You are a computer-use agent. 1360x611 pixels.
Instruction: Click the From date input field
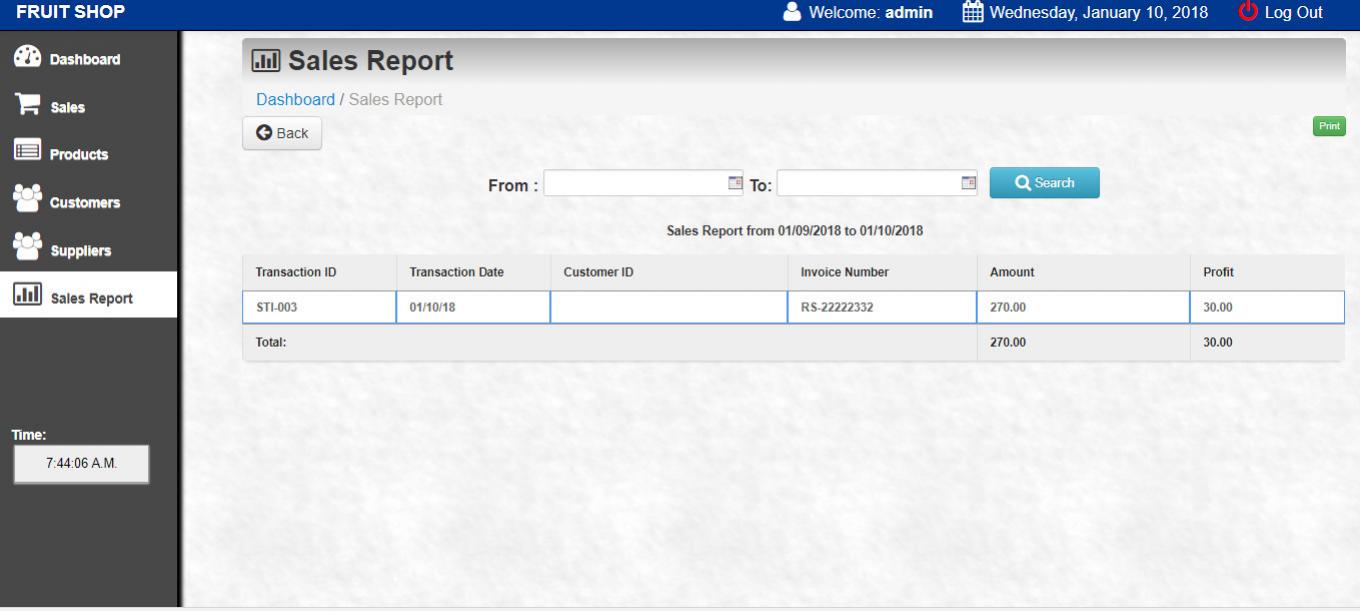[644, 183]
